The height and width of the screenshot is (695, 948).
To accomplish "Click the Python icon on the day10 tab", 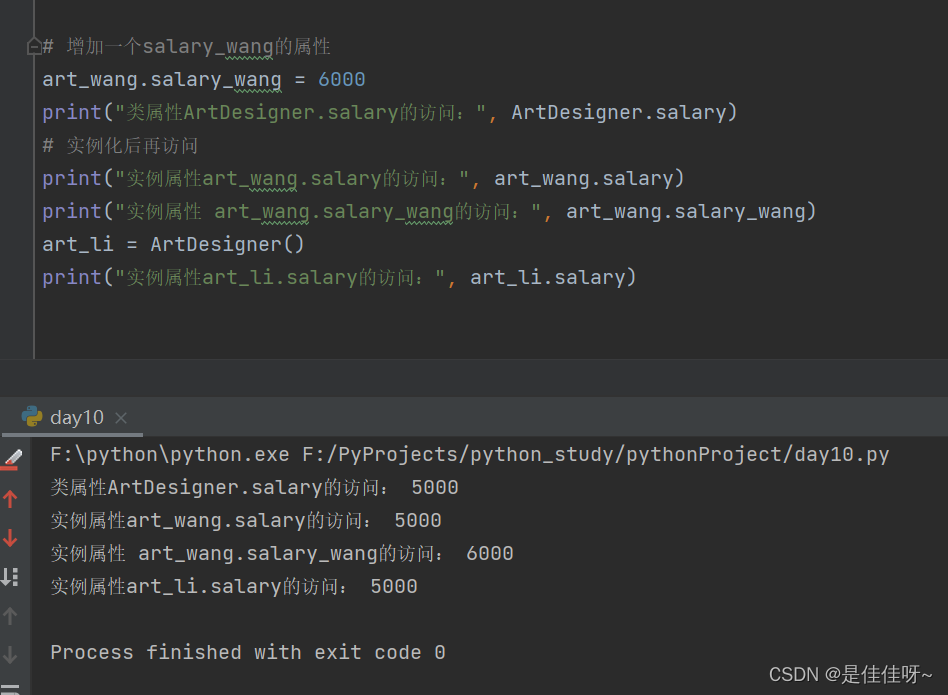I will click(x=31, y=417).
